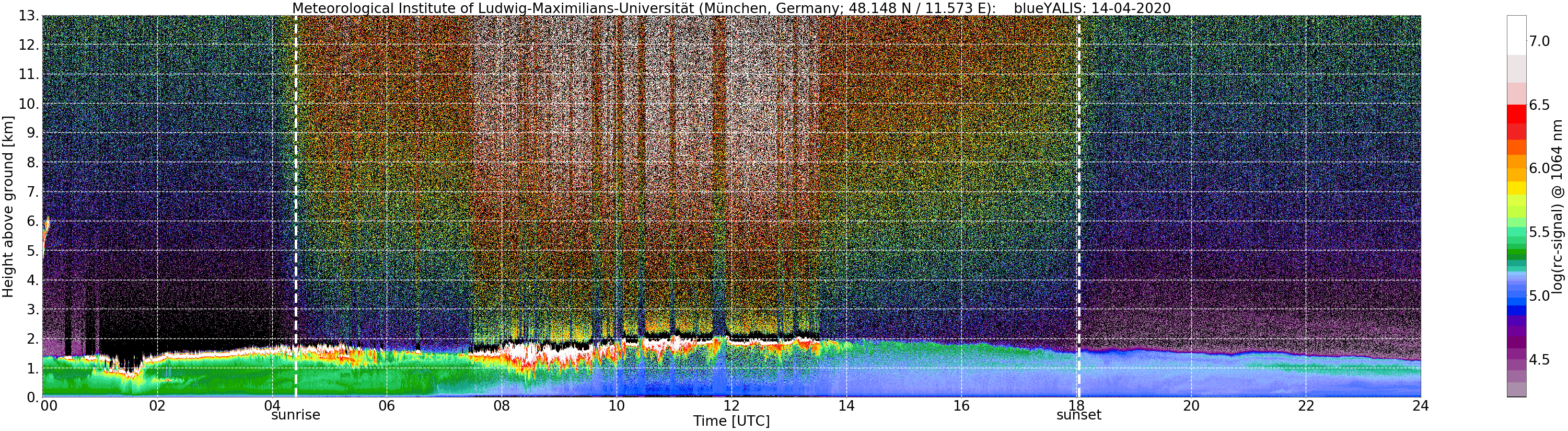Click the 'sunset' label below the axis
The image size is (1568, 431).
(1078, 415)
